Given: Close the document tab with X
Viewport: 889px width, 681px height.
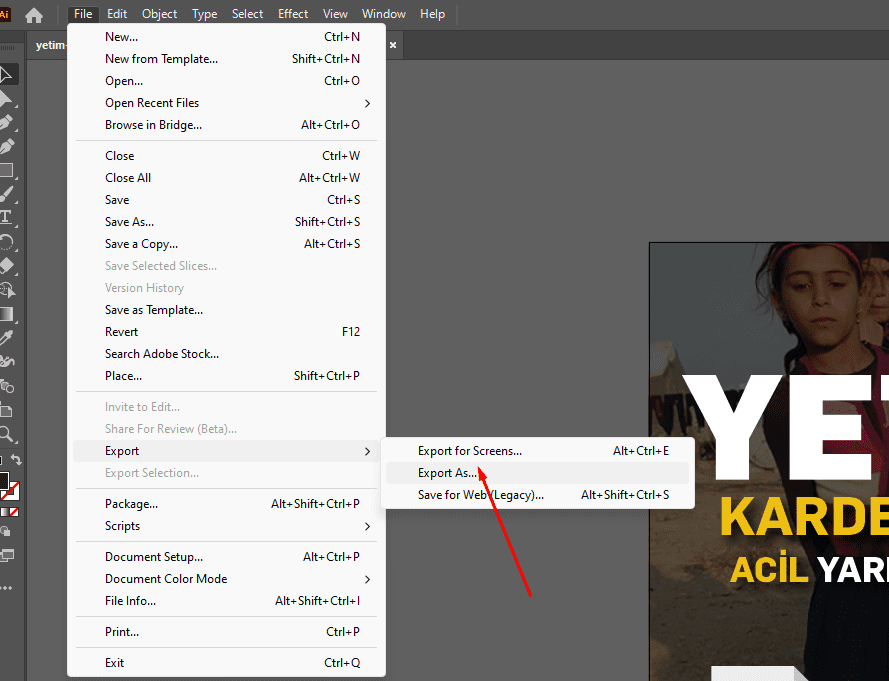Looking at the screenshot, I should pyautogui.click(x=393, y=45).
